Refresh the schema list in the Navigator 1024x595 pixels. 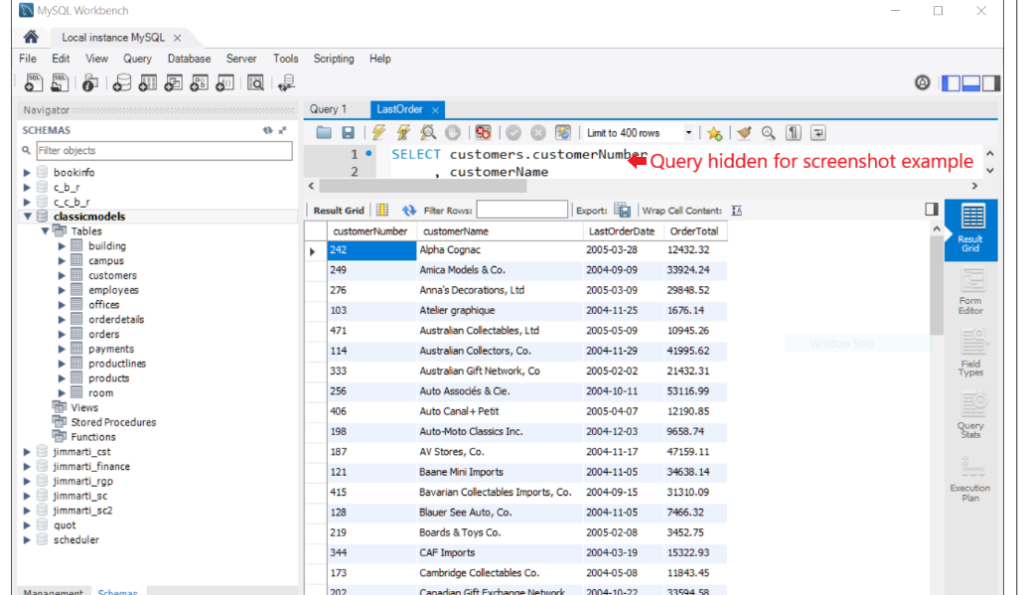point(266,130)
